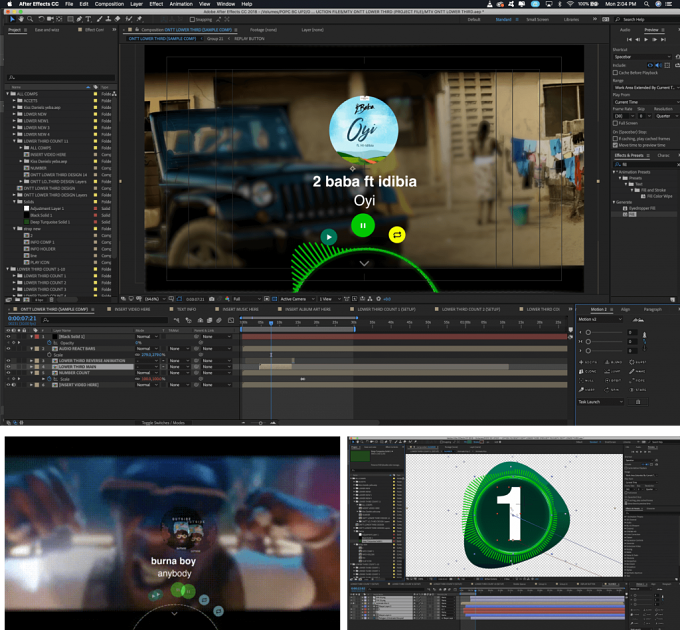Click the Composition Mini-Flowchart icon
The height and width of the screenshot is (630, 680).
[177, 320]
